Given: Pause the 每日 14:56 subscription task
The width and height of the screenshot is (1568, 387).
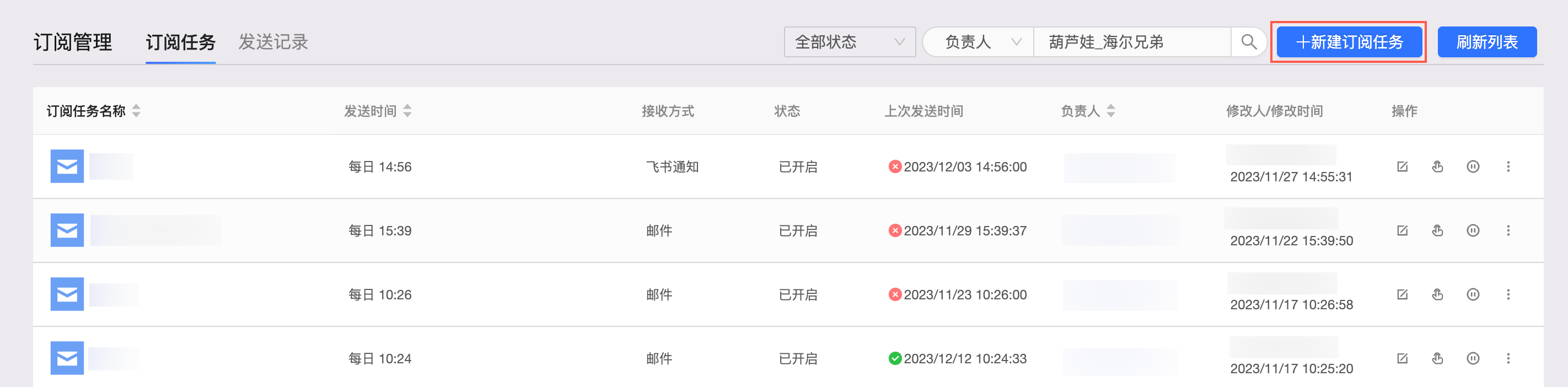Looking at the screenshot, I should click(1473, 166).
